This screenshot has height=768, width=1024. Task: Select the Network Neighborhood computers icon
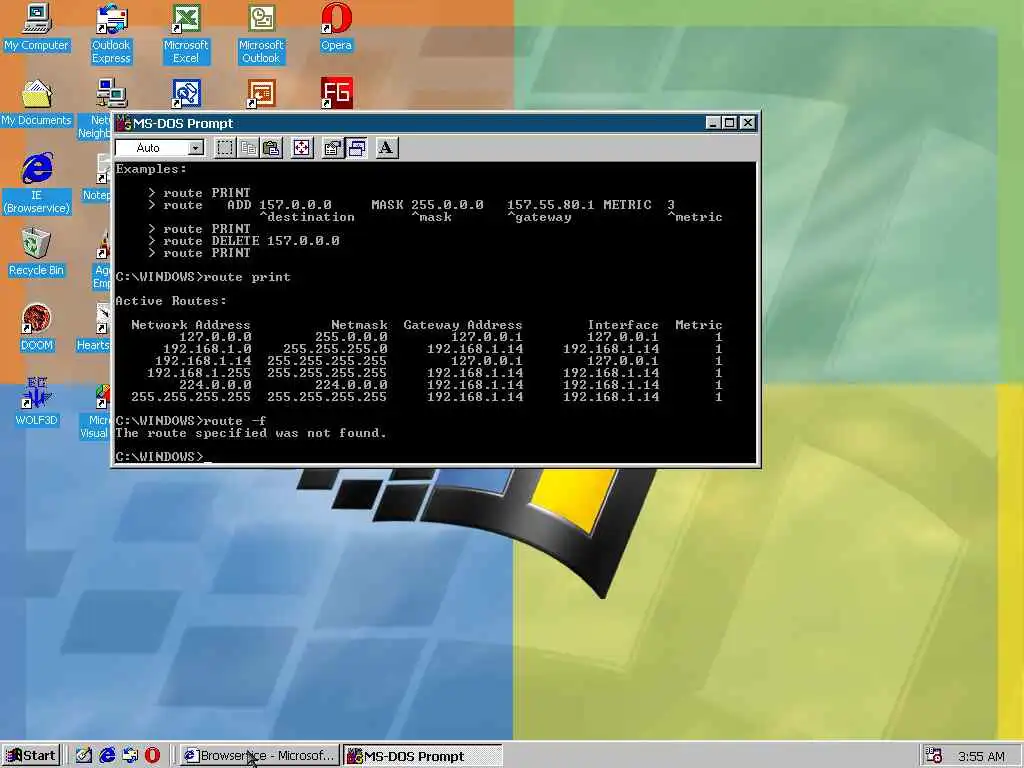coord(111,93)
